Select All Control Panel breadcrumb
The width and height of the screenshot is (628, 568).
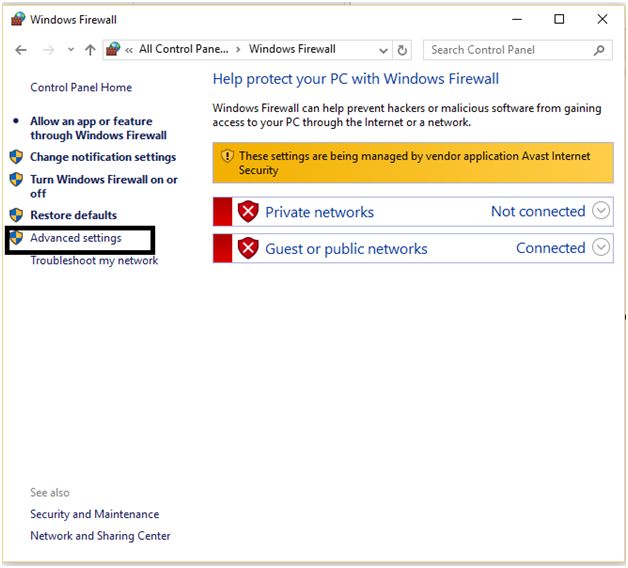184,49
